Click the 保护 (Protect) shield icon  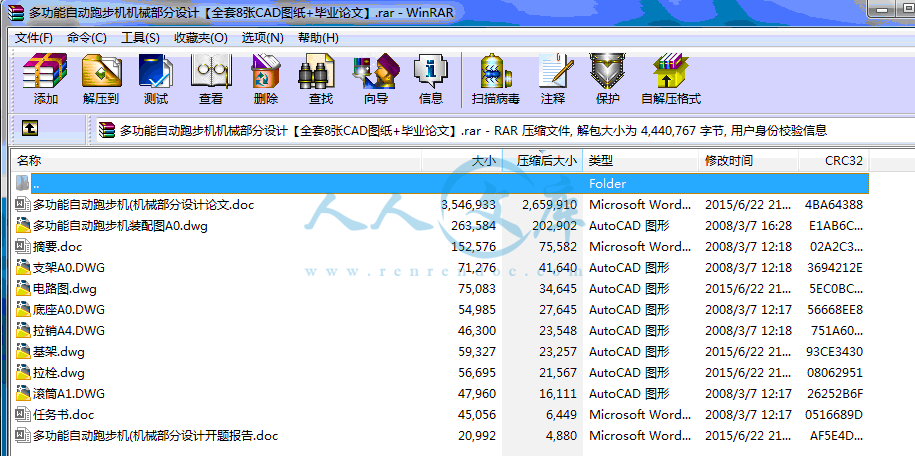tap(607, 71)
